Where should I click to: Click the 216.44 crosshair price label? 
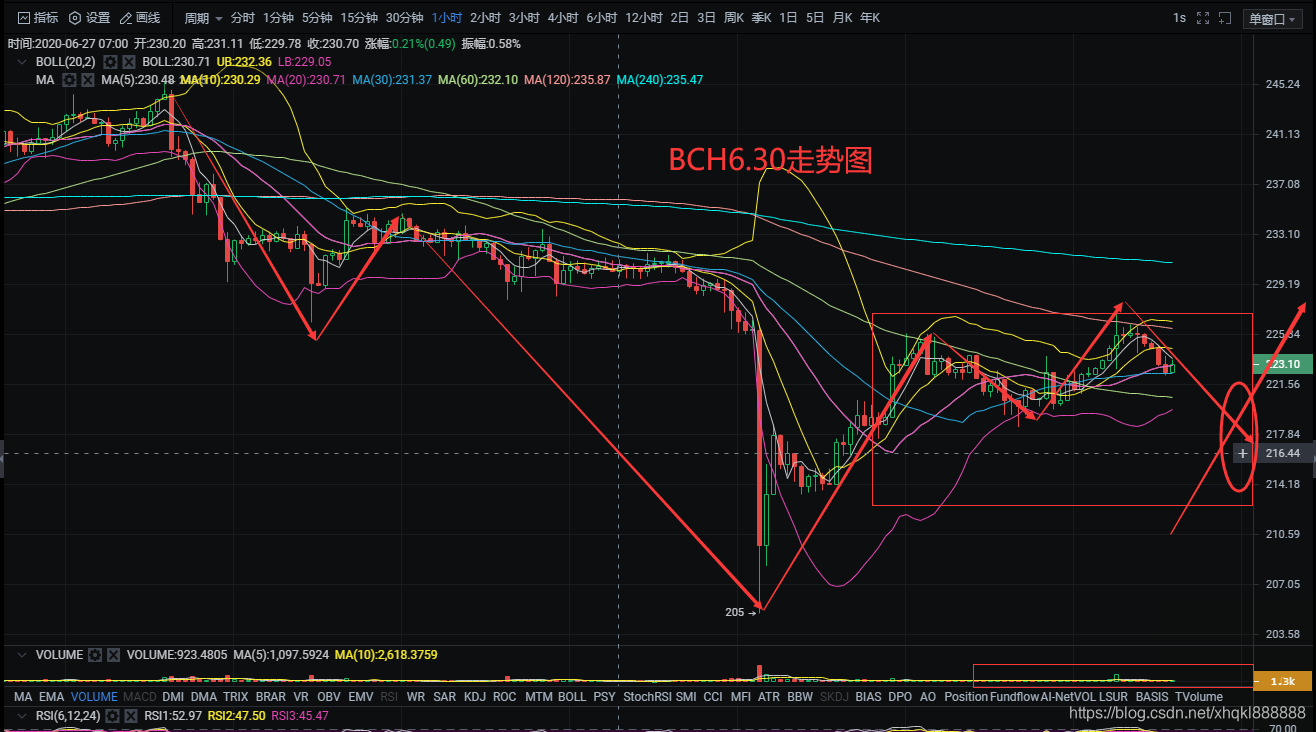tap(1282, 454)
